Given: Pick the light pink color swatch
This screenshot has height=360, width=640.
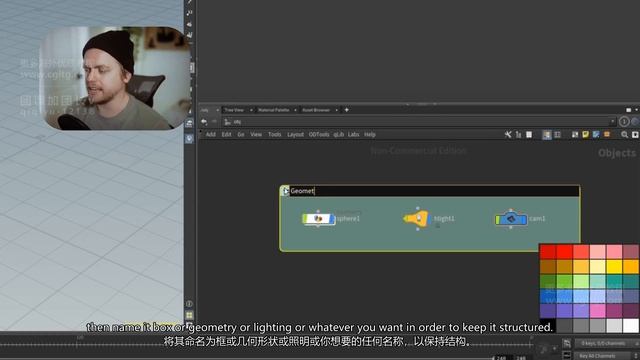Looking at the screenshot, I should [598, 252].
